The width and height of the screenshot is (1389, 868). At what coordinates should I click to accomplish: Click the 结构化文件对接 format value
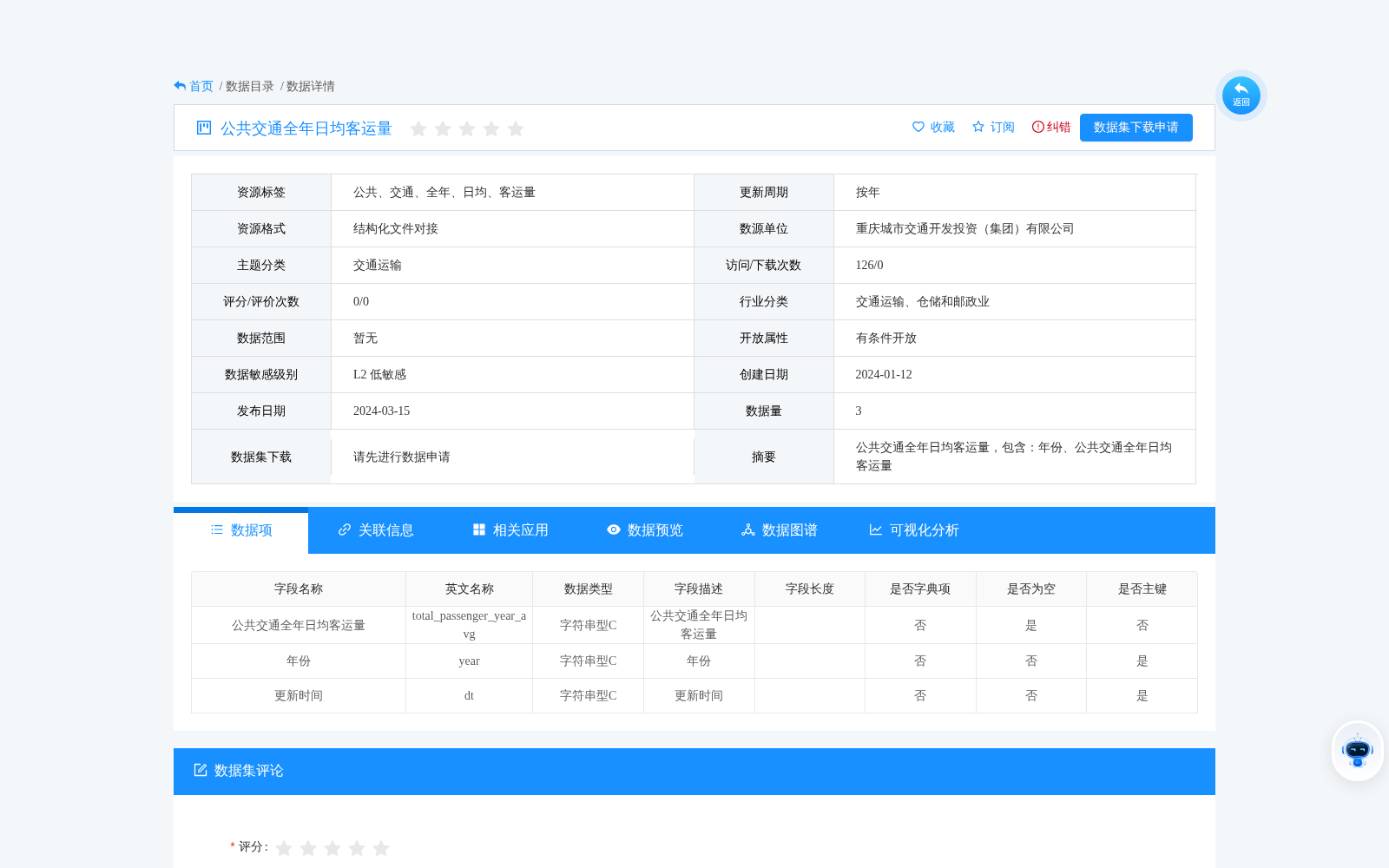click(x=396, y=229)
